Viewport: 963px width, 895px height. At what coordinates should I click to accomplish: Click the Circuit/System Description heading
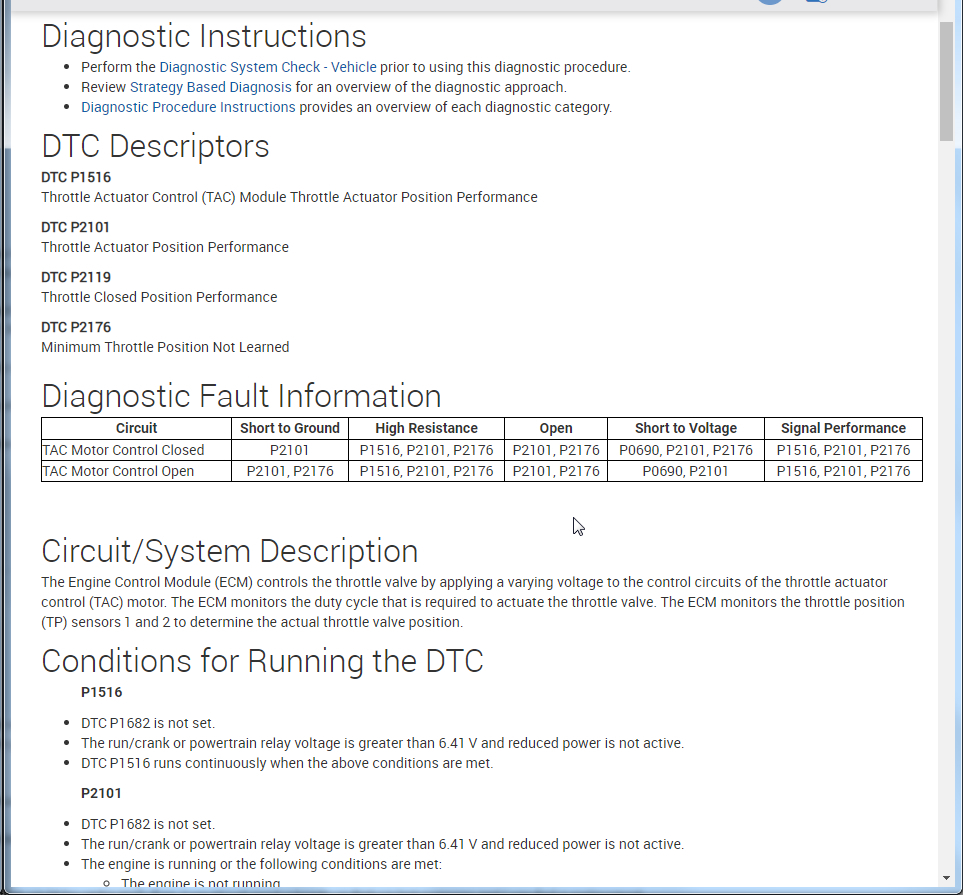click(x=230, y=551)
